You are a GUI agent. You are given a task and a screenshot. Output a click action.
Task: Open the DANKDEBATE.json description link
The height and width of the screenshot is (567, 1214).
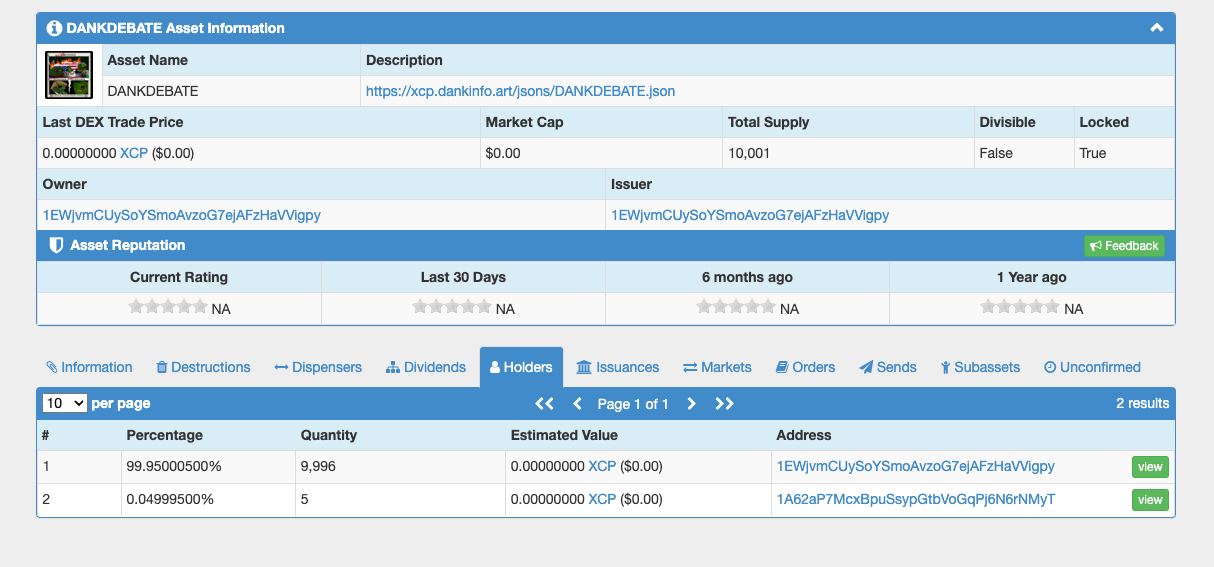coord(520,91)
